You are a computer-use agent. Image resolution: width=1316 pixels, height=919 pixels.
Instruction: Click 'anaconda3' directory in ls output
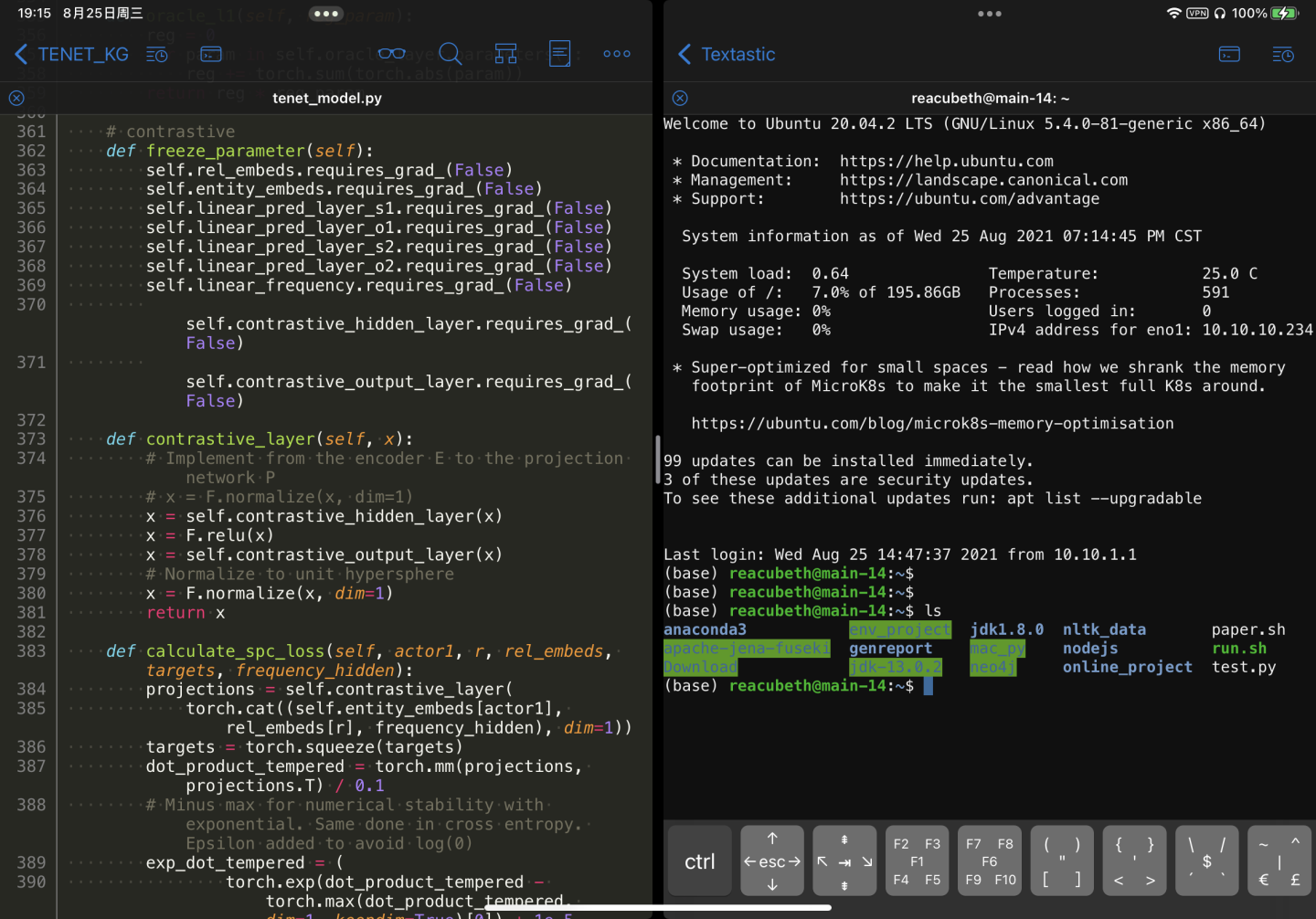pos(705,629)
